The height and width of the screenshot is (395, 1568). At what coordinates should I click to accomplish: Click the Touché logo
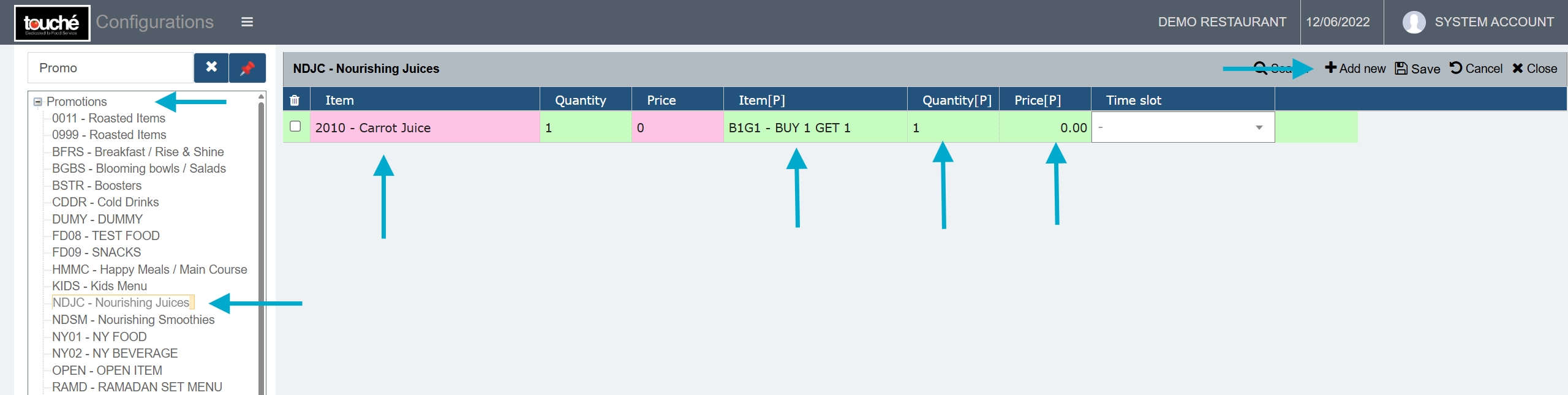(x=52, y=23)
